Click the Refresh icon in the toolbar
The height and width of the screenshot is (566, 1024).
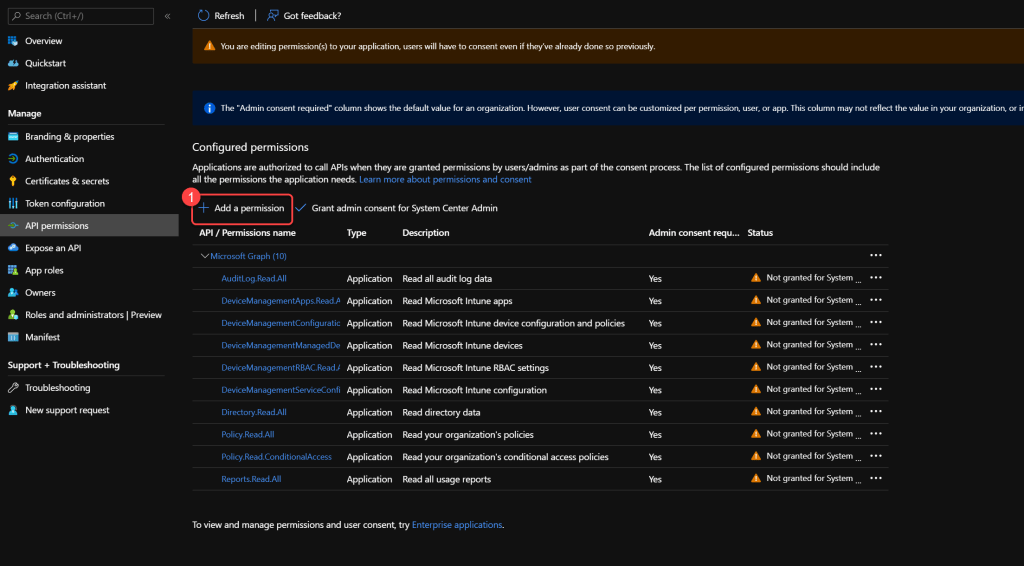tap(204, 16)
